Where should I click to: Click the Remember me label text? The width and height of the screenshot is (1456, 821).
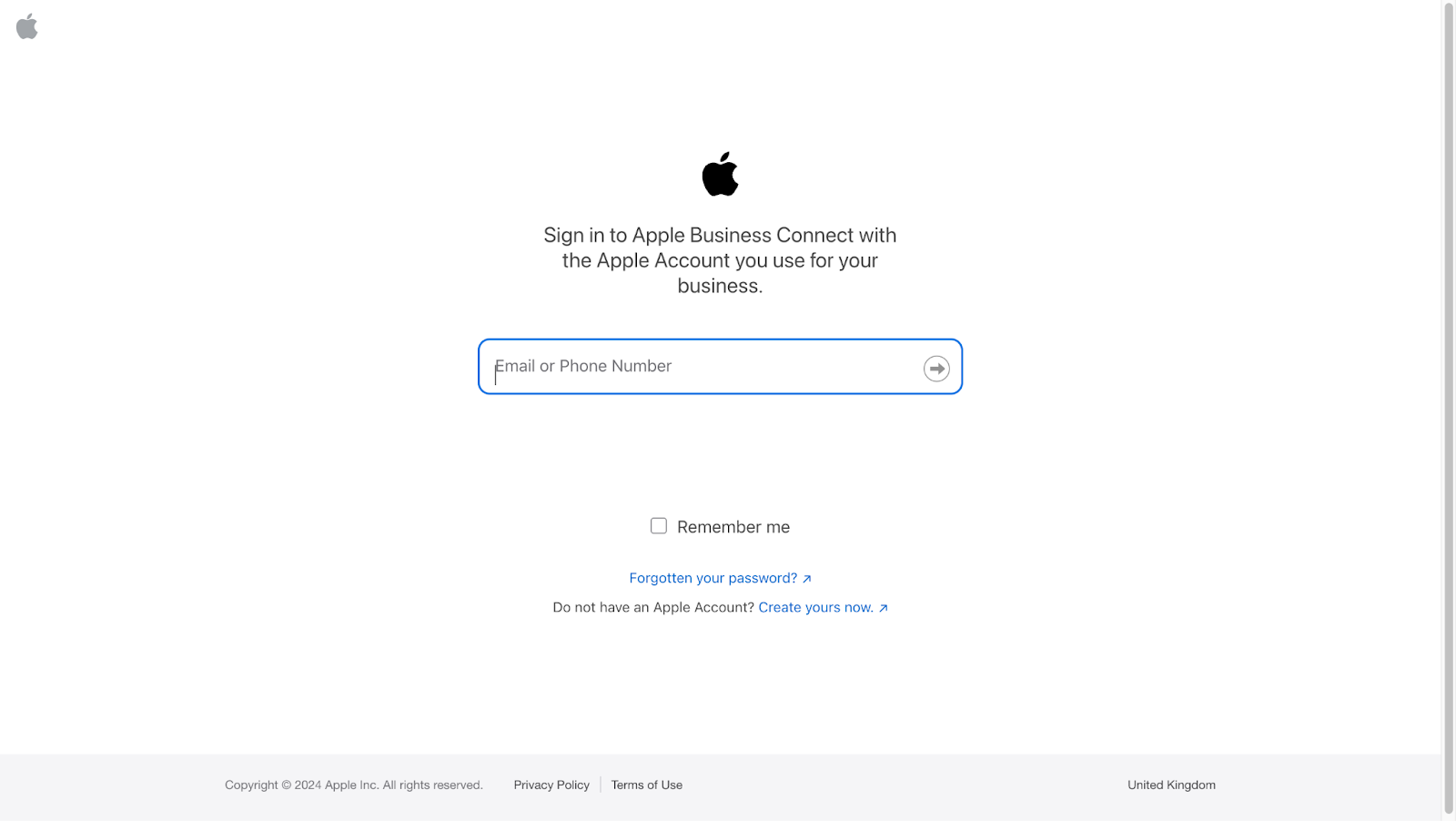pos(733,527)
